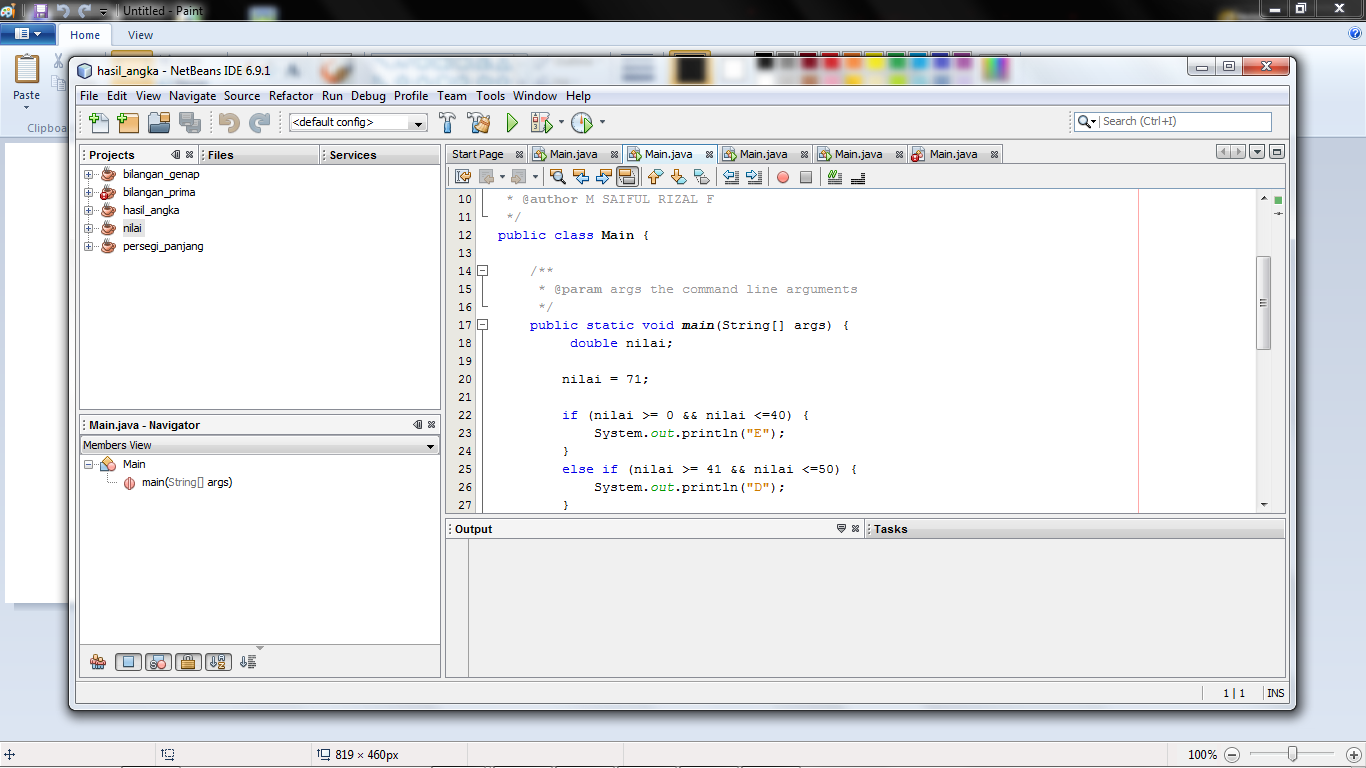
Task: Click inside the Search Ctrl+I field
Action: pos(1180,121)
